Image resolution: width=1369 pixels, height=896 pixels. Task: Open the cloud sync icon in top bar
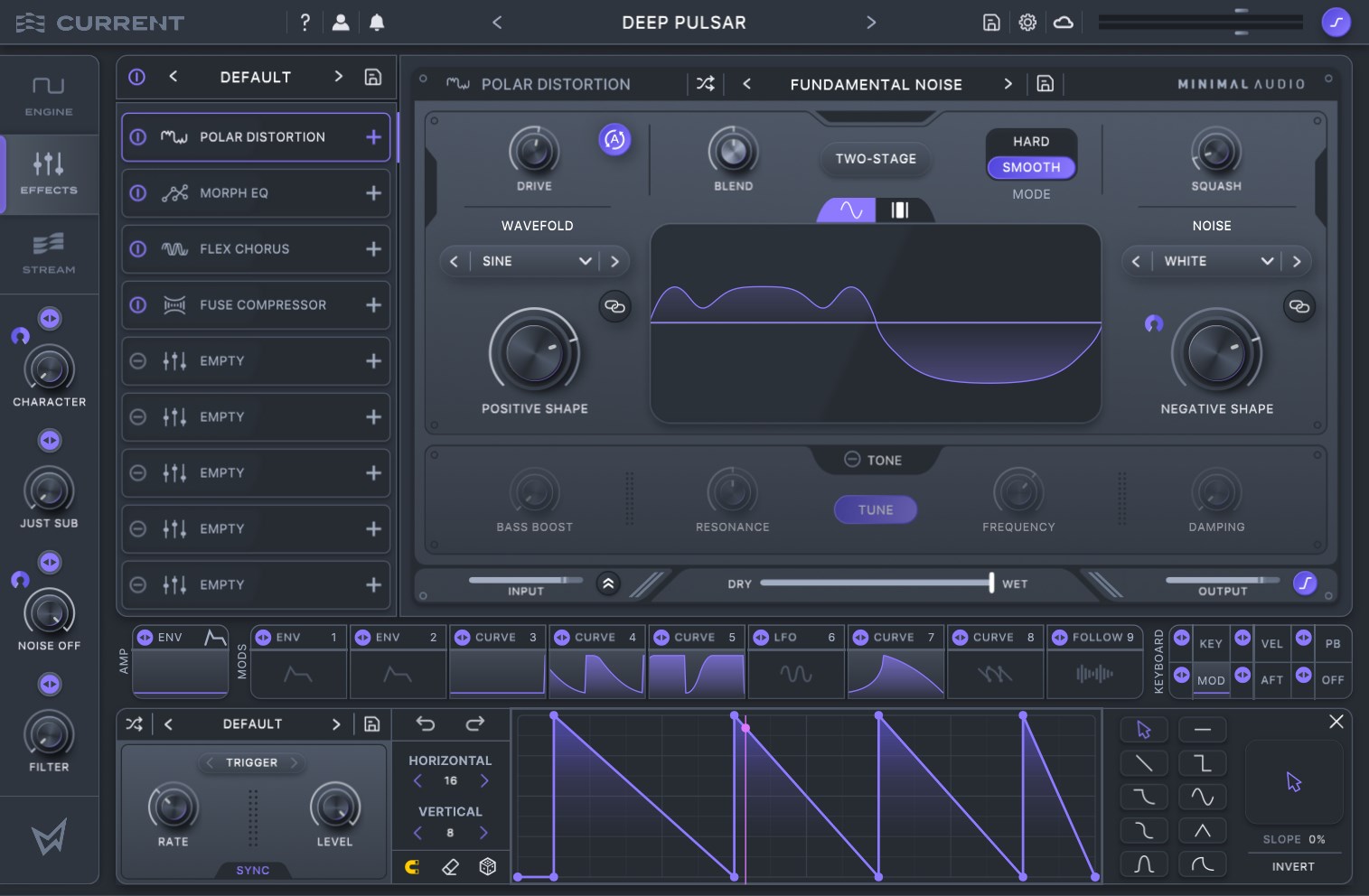tap(1064, 23)
